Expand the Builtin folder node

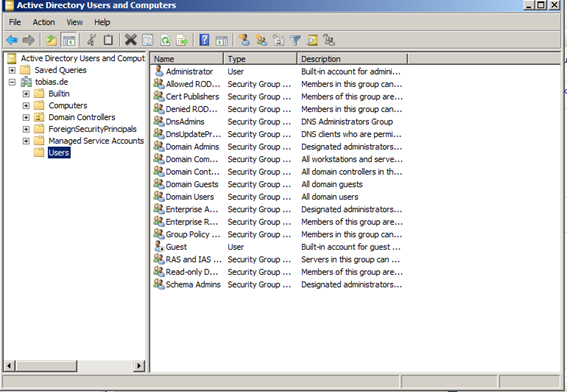(26, 94)
